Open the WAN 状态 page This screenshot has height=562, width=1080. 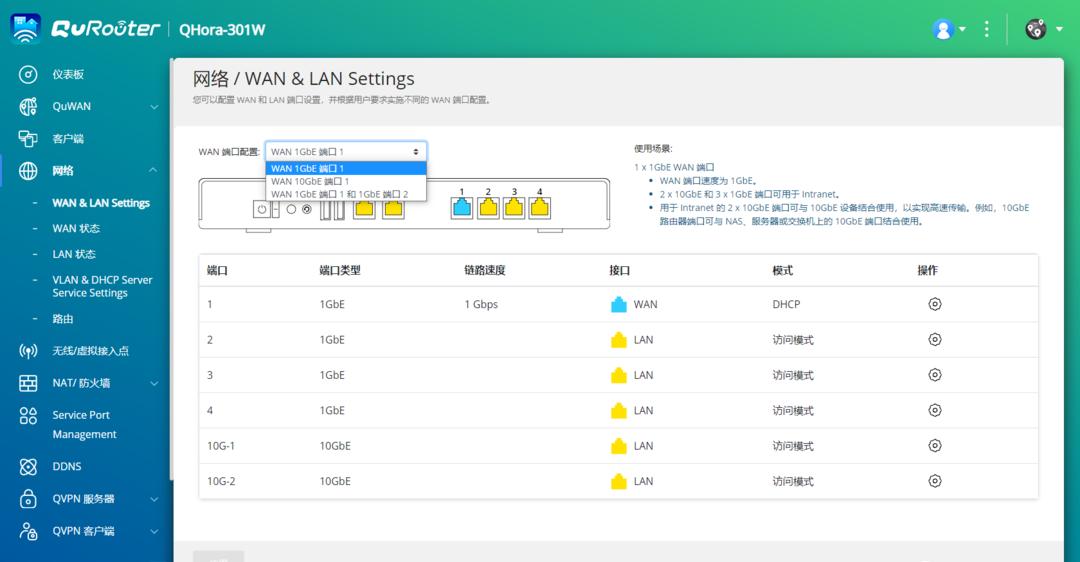point(76,228)
